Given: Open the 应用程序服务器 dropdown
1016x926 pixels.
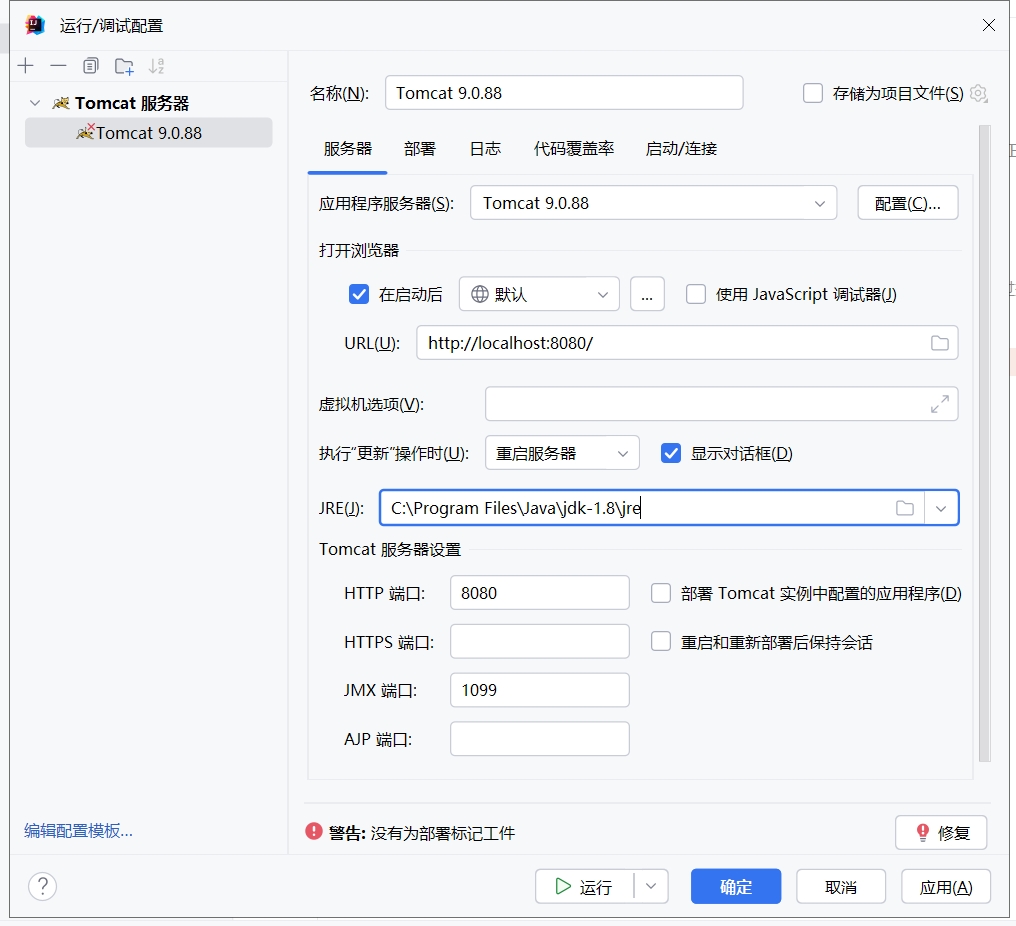Looking at the screenshot, I should click(x=653, y=203).
